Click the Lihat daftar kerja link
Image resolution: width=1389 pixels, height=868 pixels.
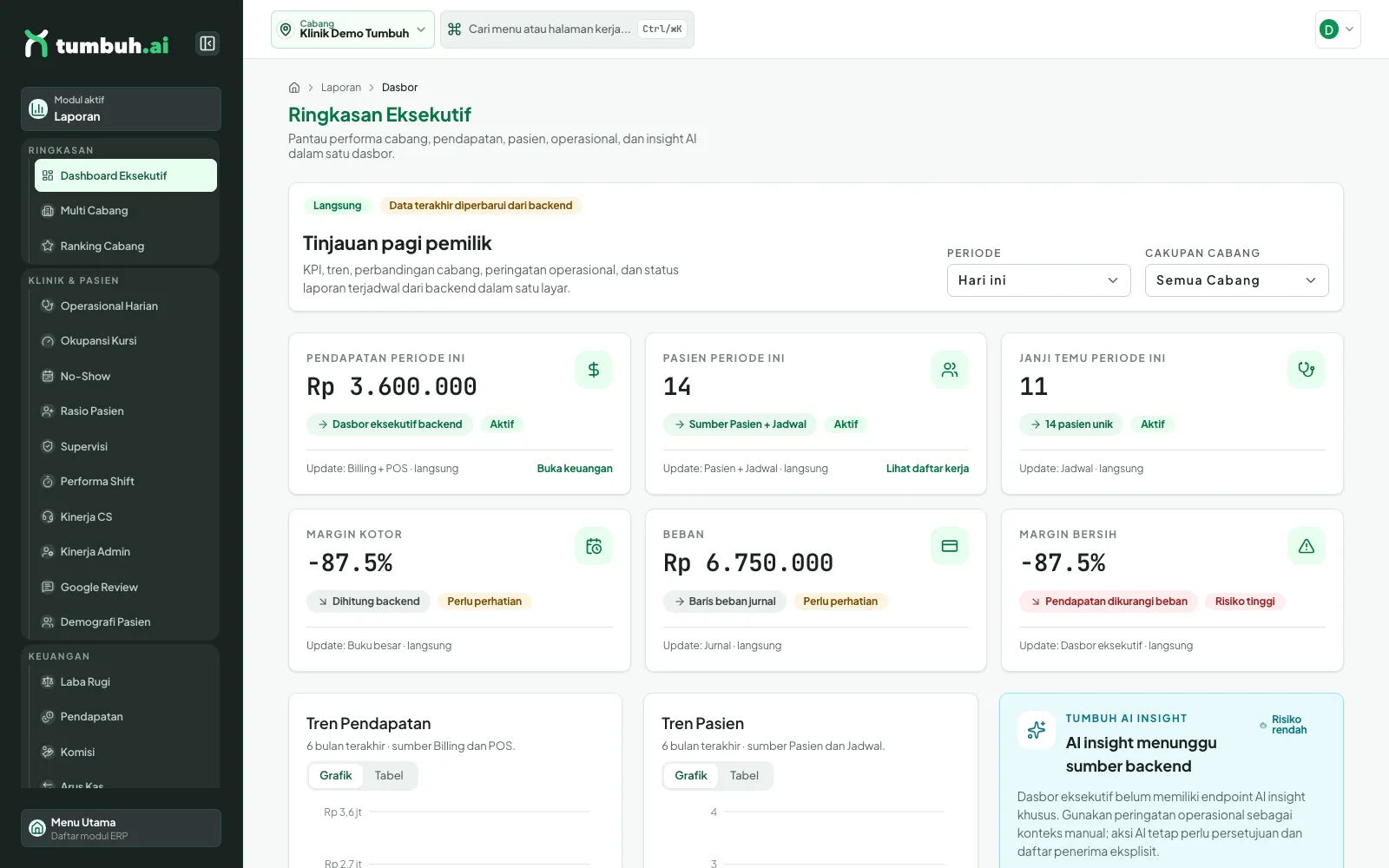click(x=927, y=469)
